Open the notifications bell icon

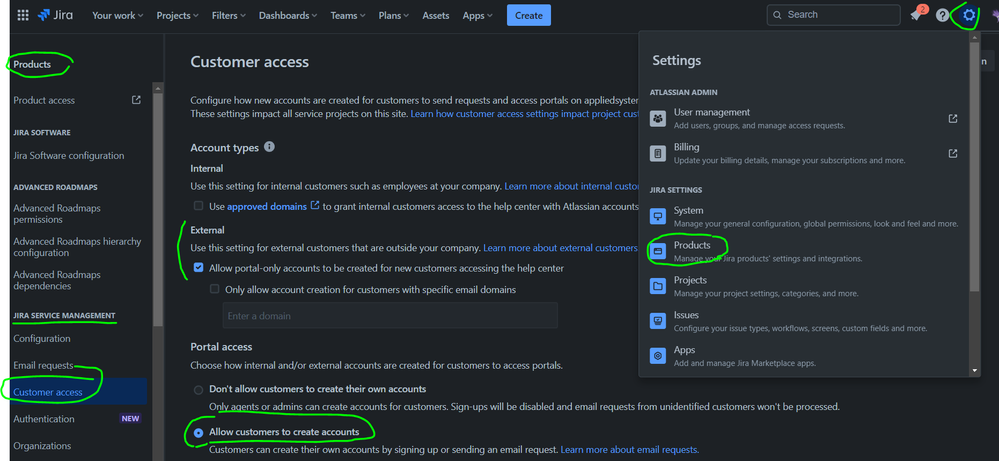pyautogui.click(x=916, y=15)
